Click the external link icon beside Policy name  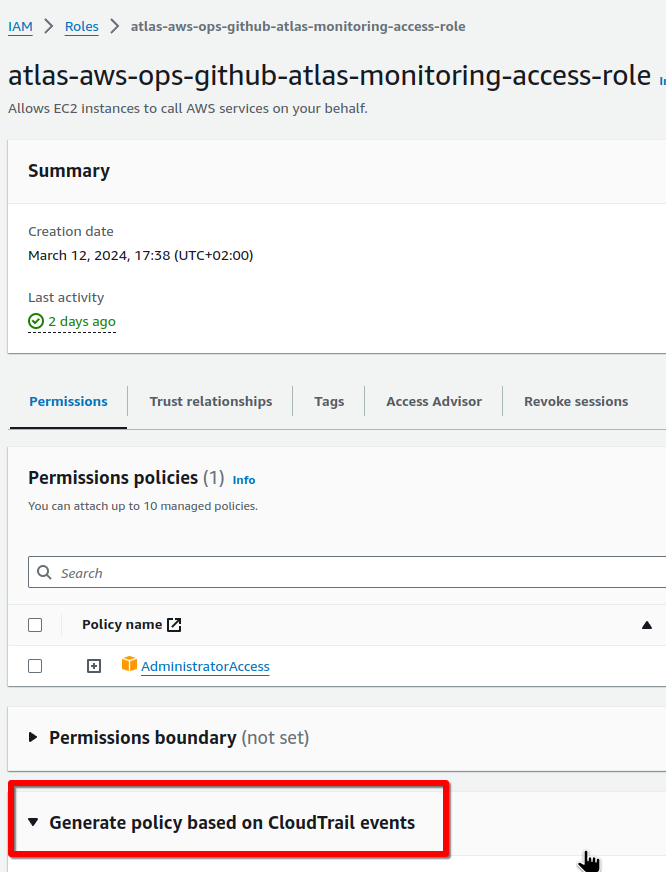[174, 625]
